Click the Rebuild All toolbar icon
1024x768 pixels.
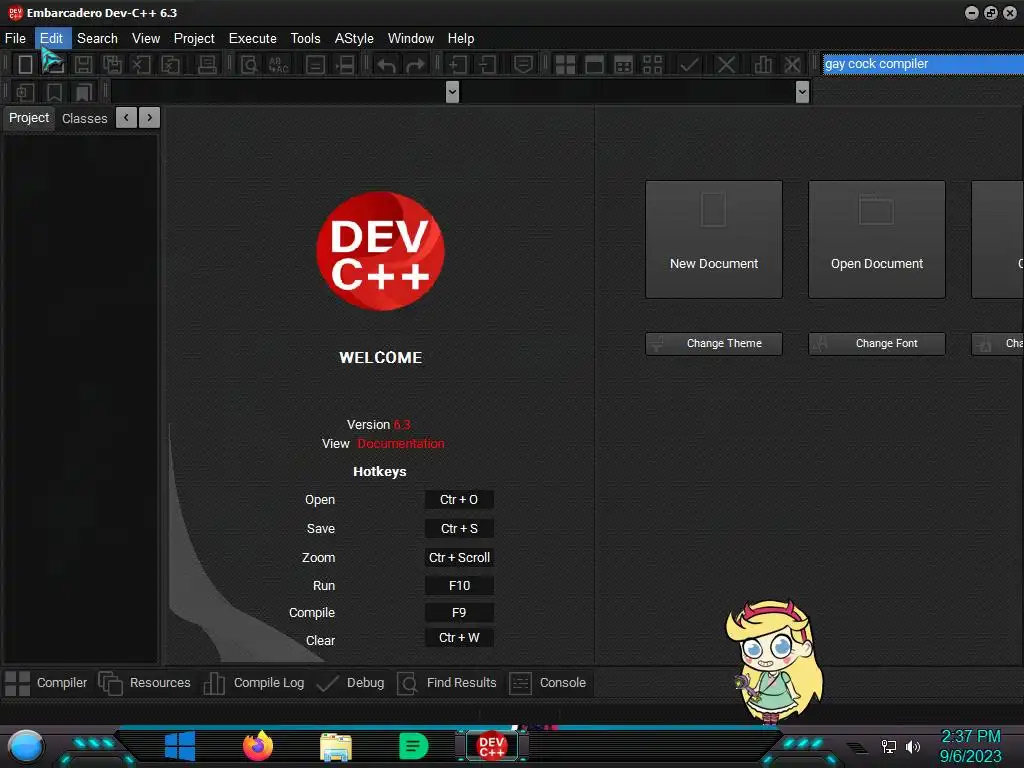[x=652, y=64]
